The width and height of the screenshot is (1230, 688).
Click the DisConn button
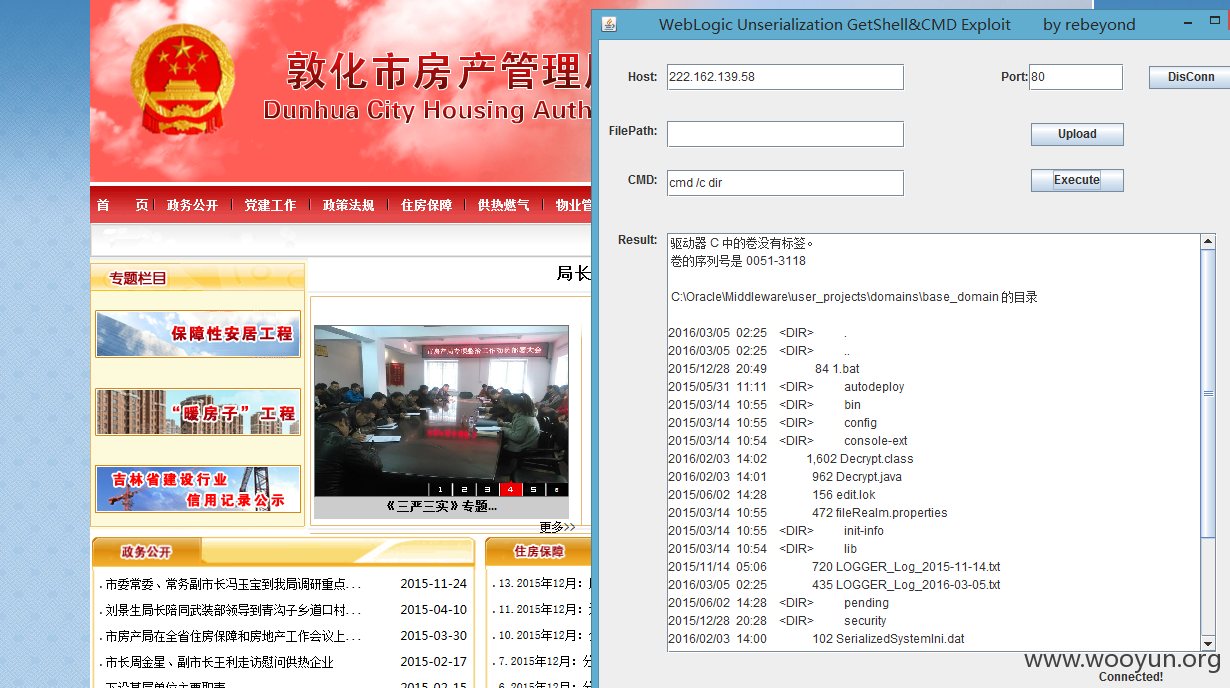click(1190, 77)
